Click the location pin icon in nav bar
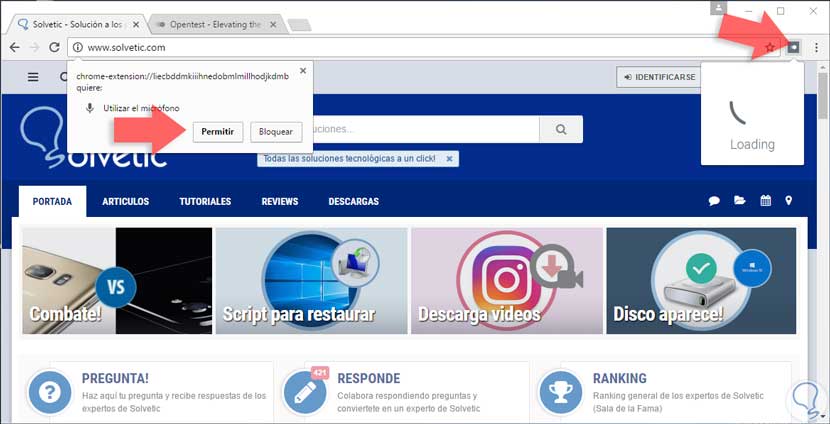The width and height of the screenshot is (830, 424). point(789,201)
